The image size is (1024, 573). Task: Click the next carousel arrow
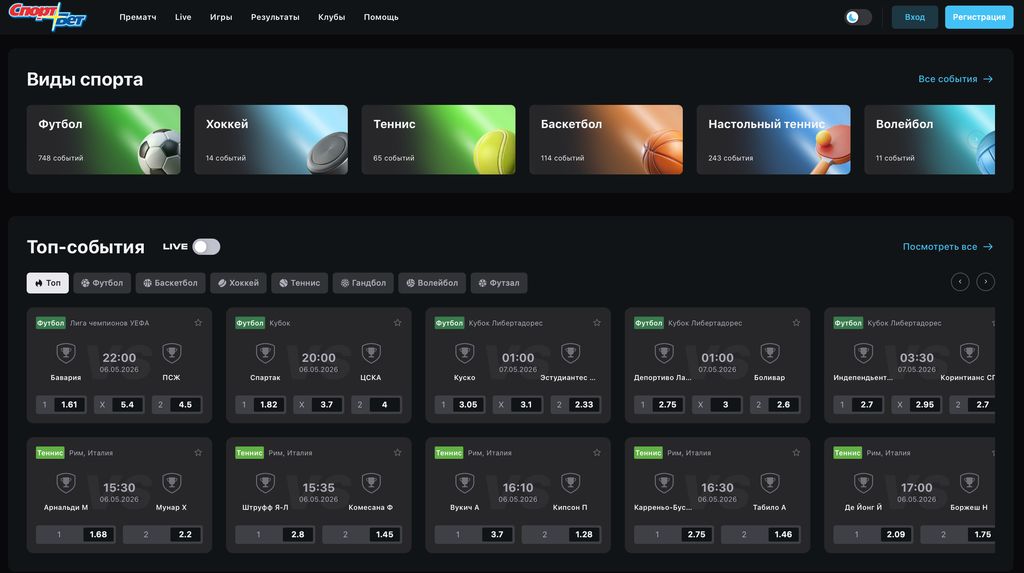coord(985,282)
